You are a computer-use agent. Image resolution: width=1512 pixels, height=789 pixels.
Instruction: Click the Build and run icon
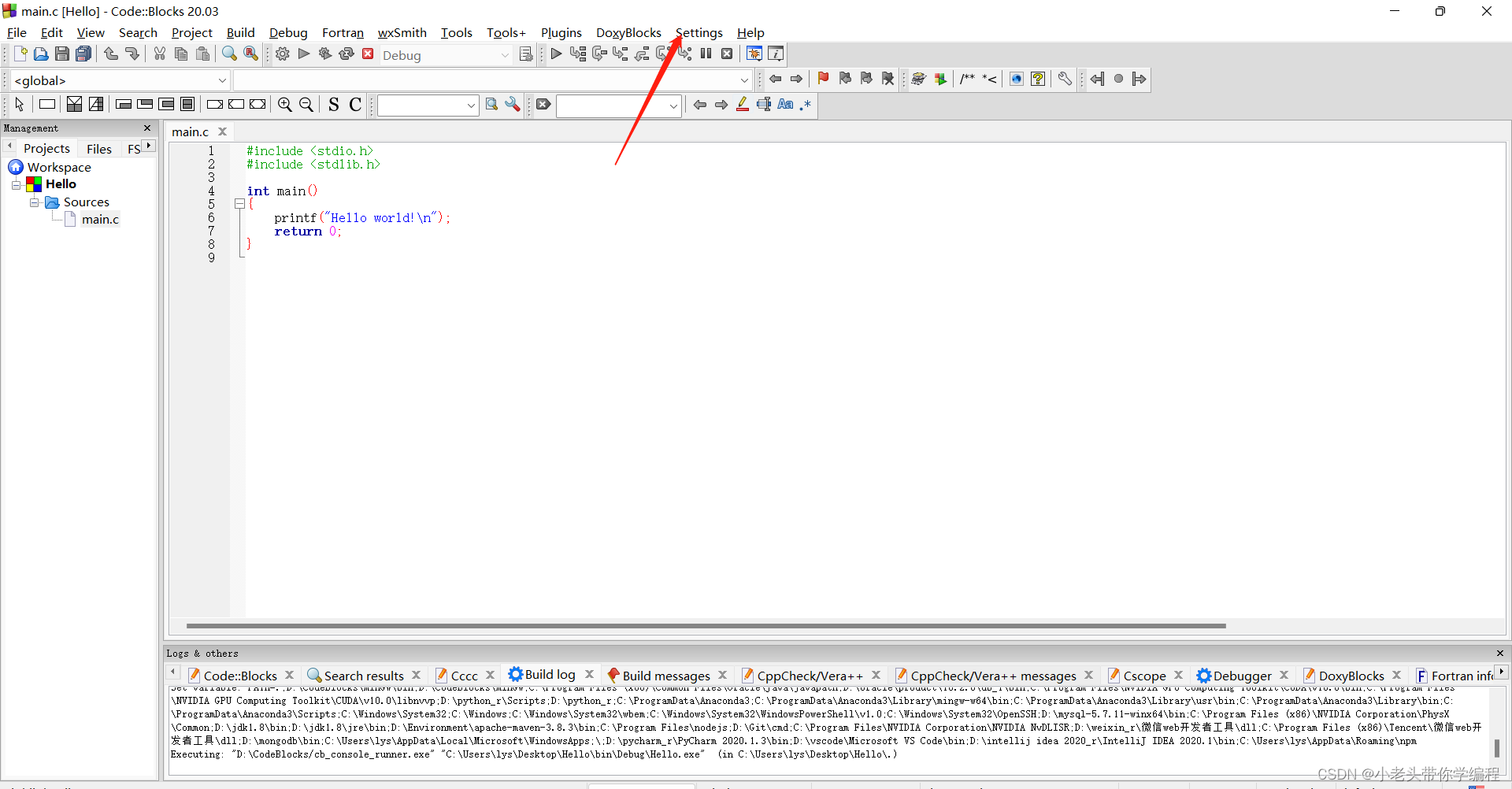tap(325, 54)
